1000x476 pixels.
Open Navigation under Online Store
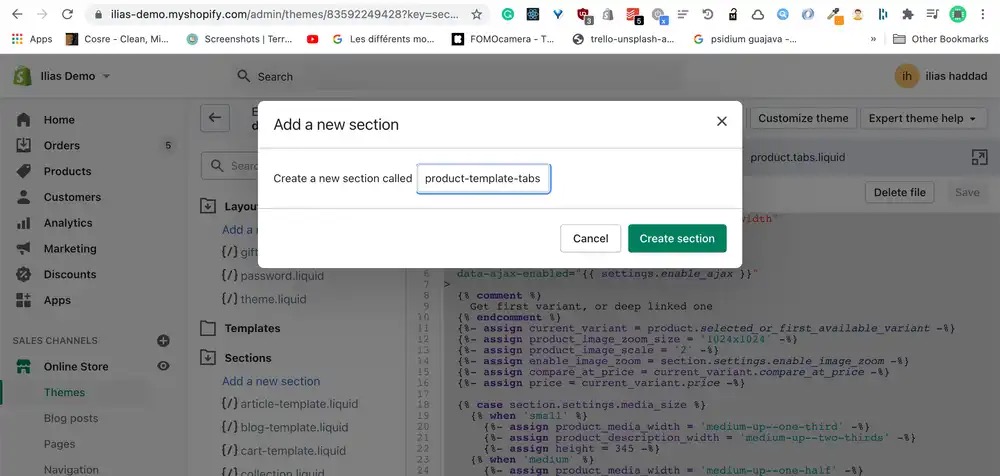pyautogui.click(x=71, y=470)
